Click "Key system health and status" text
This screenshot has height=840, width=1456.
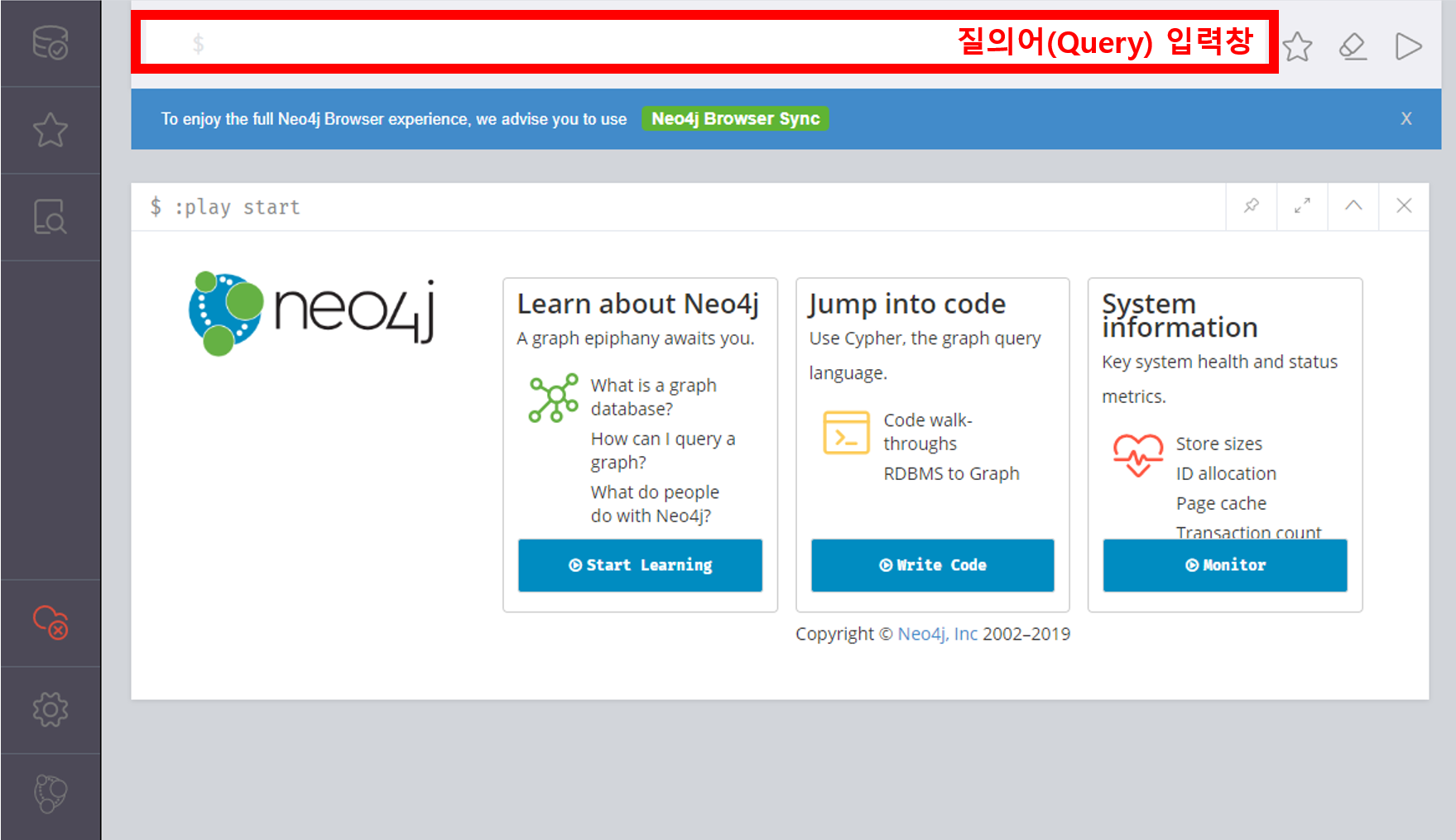coord(1219,362)
